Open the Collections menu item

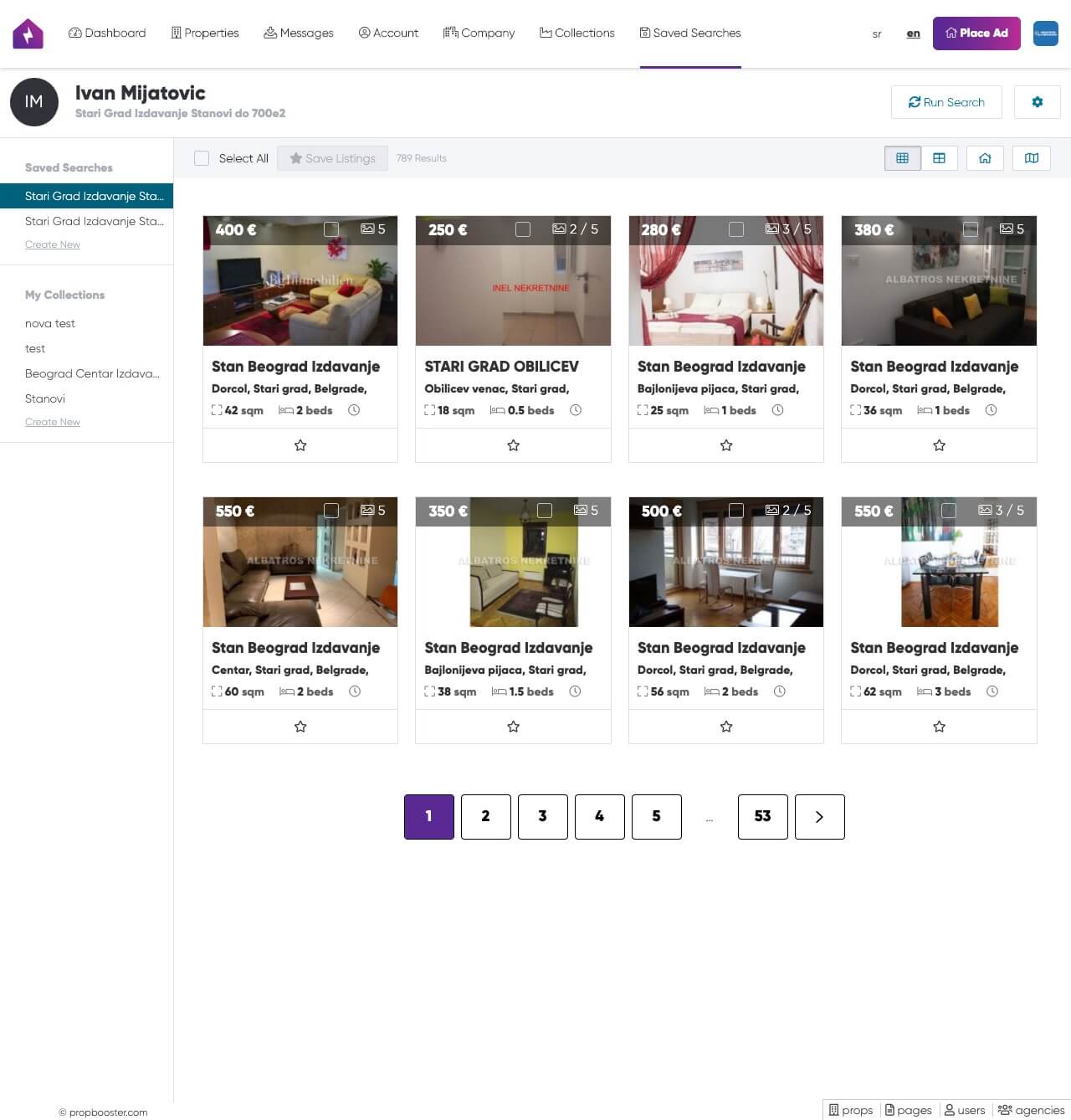(577, 33)
